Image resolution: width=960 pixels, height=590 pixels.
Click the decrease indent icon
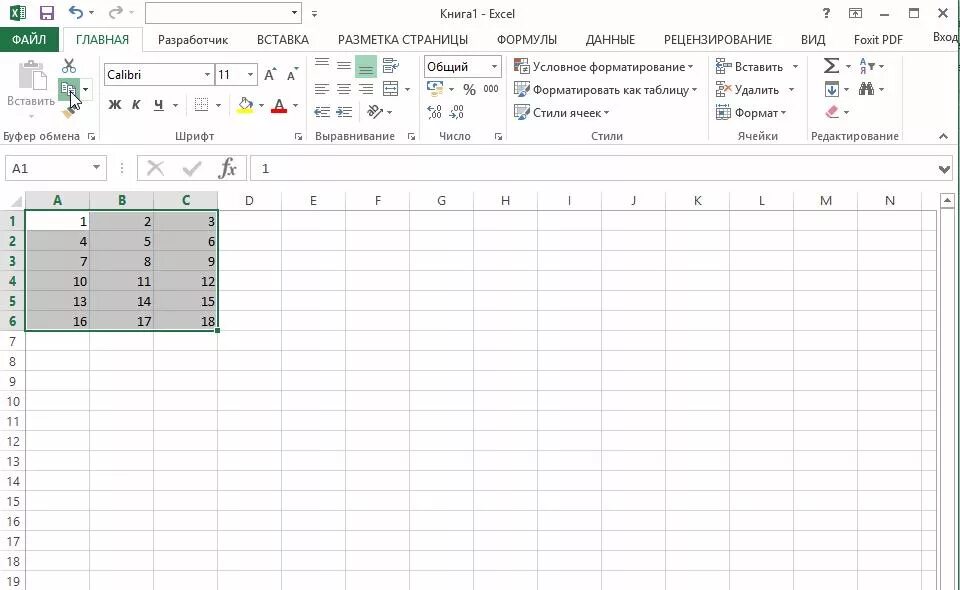[322, 112]
